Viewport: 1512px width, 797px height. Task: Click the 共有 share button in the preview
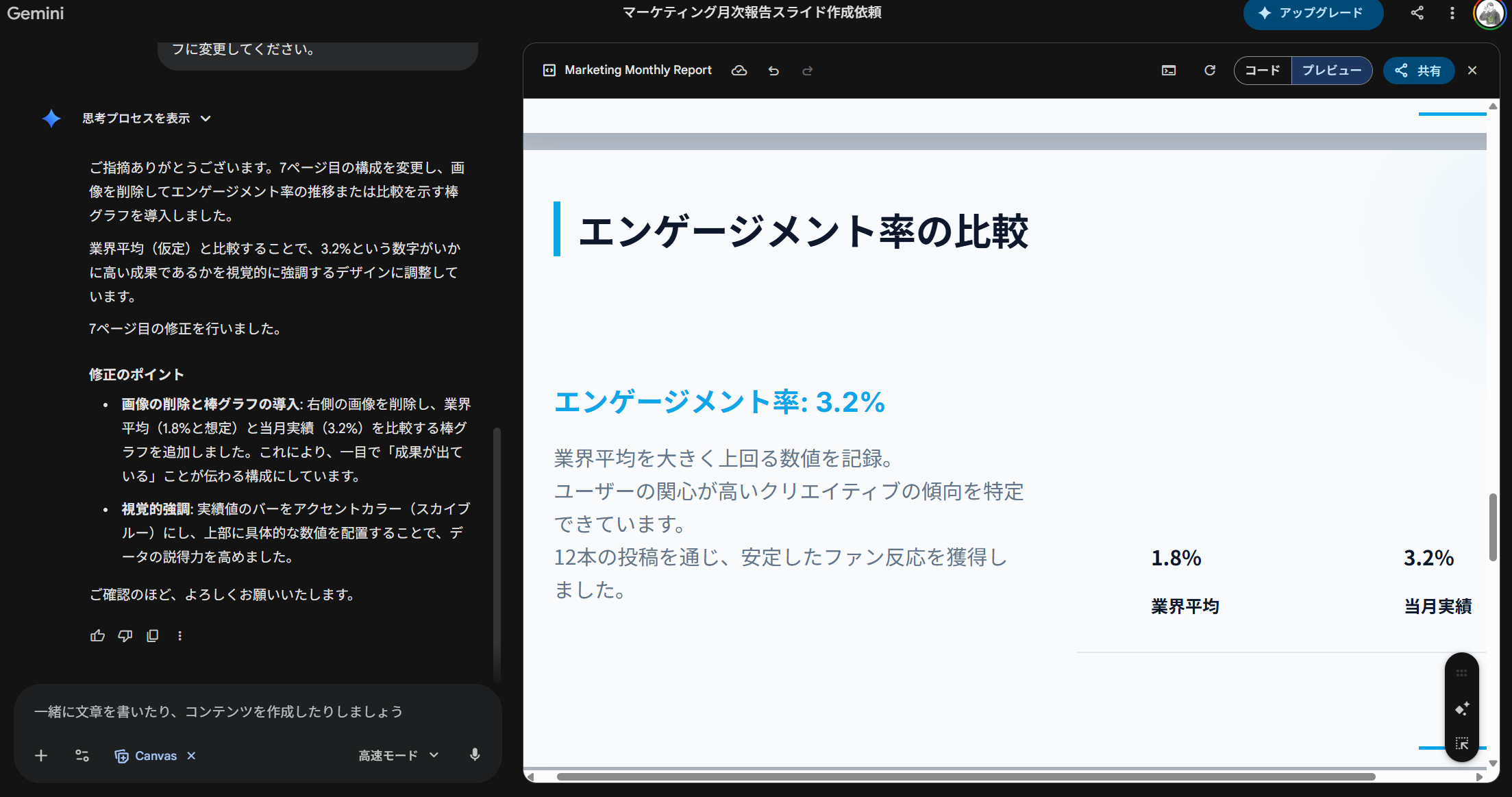(x=1419, y=70)
